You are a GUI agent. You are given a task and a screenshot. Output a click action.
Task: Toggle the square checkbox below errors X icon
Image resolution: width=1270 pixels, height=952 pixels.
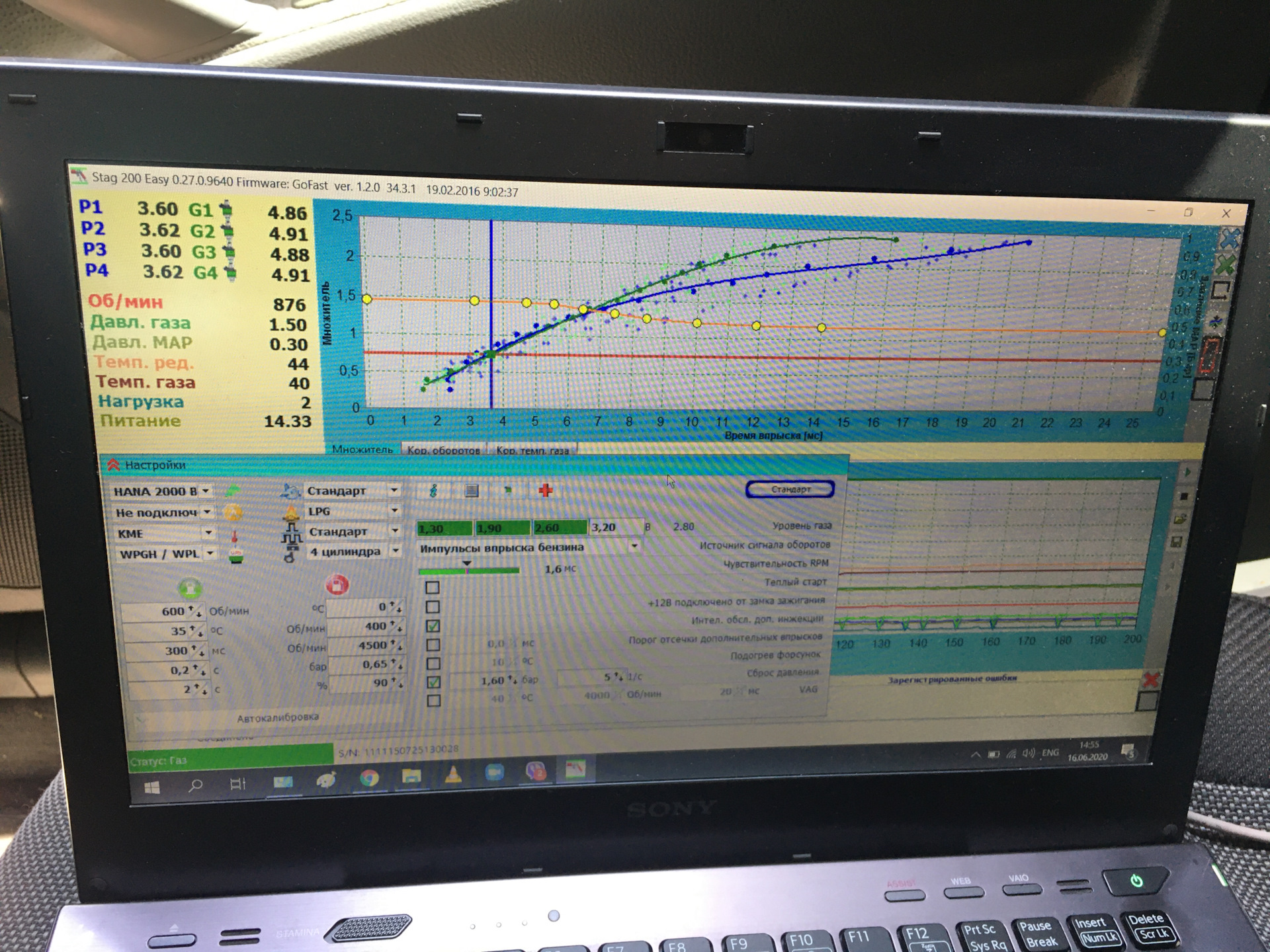[1147, 702]
